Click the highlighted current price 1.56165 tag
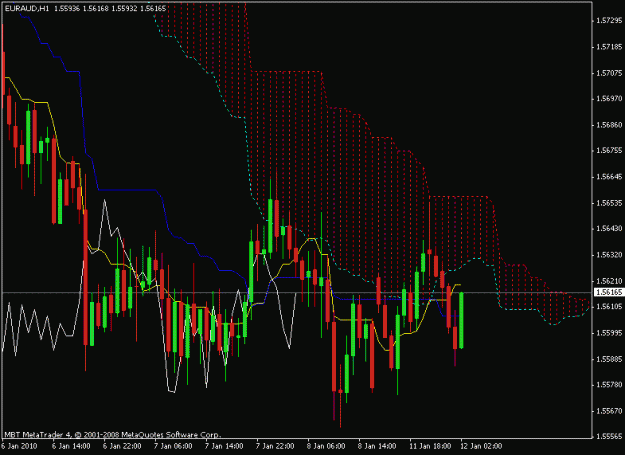This screenshot has height=455, width=625. (x=609, y=292)
